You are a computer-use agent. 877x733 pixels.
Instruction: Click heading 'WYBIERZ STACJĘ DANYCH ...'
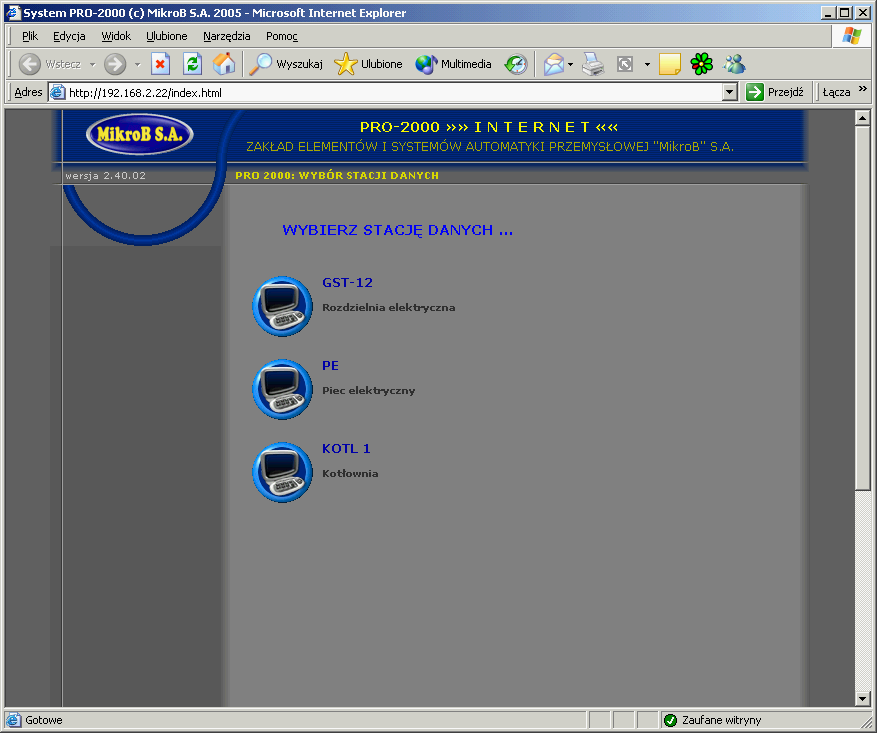[398, 230]
